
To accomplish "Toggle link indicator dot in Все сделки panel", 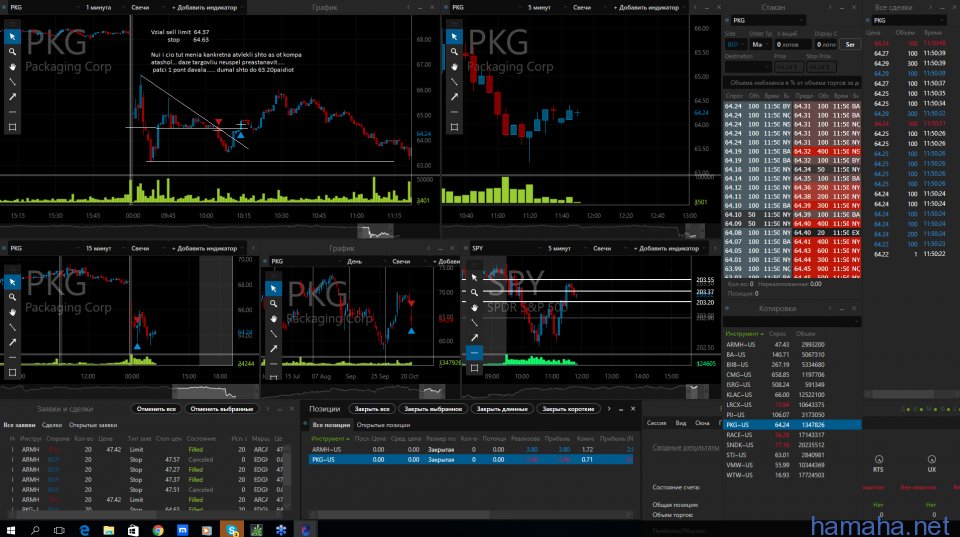I will point(868,20).
